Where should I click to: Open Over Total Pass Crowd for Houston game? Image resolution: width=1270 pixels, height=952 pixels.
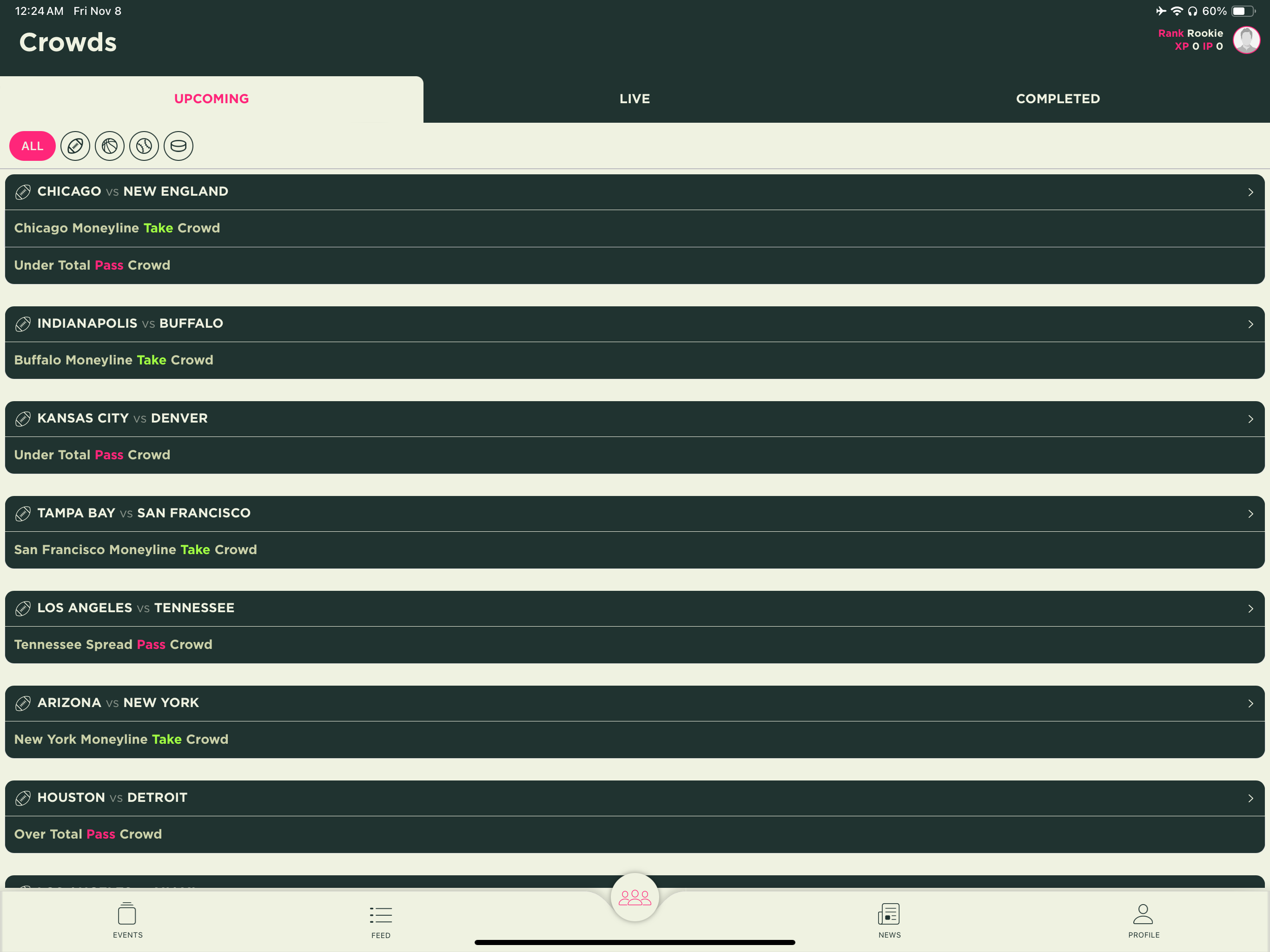[635, 834]
